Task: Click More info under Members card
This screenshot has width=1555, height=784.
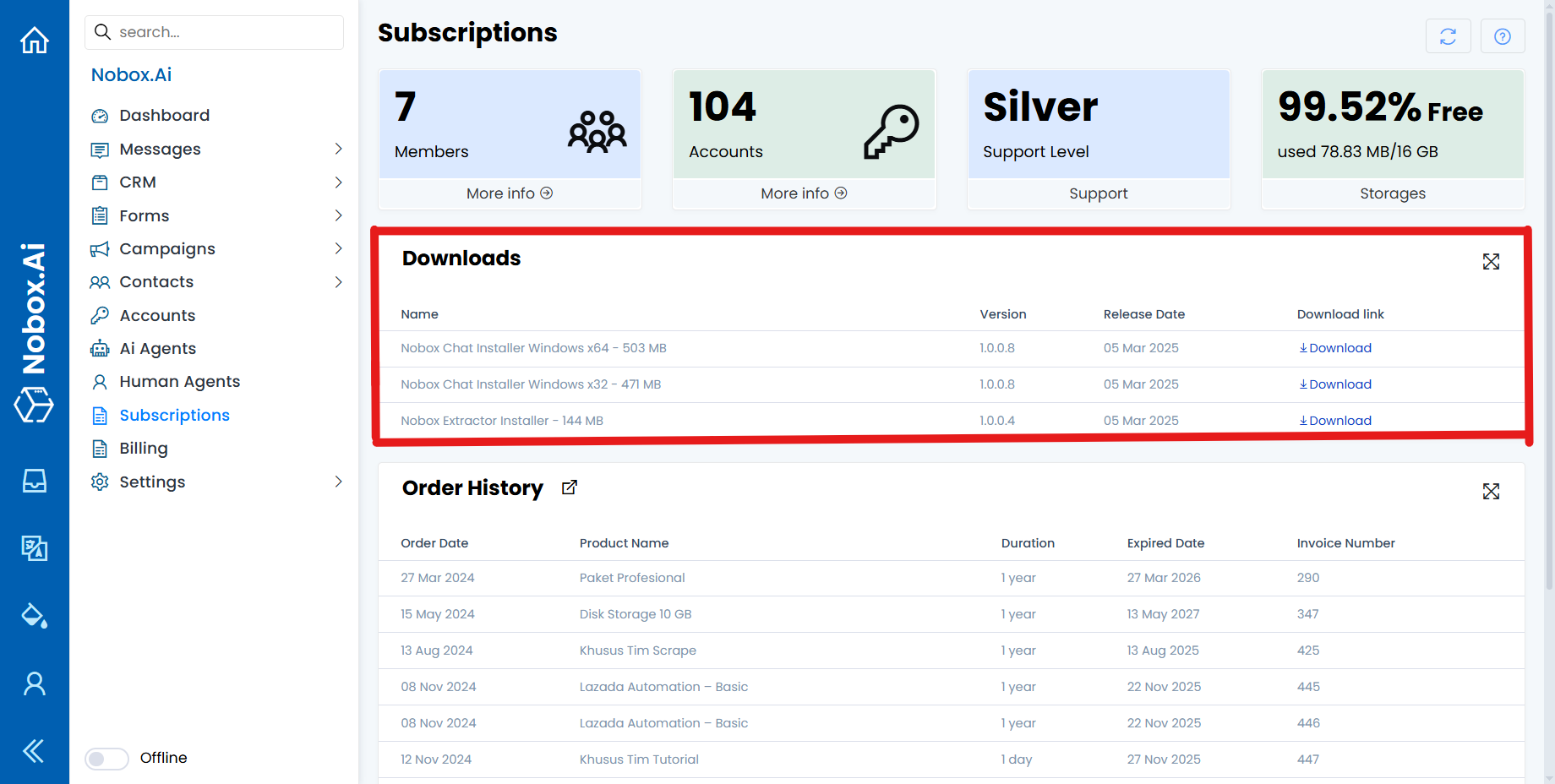Action: pos(510,193)
